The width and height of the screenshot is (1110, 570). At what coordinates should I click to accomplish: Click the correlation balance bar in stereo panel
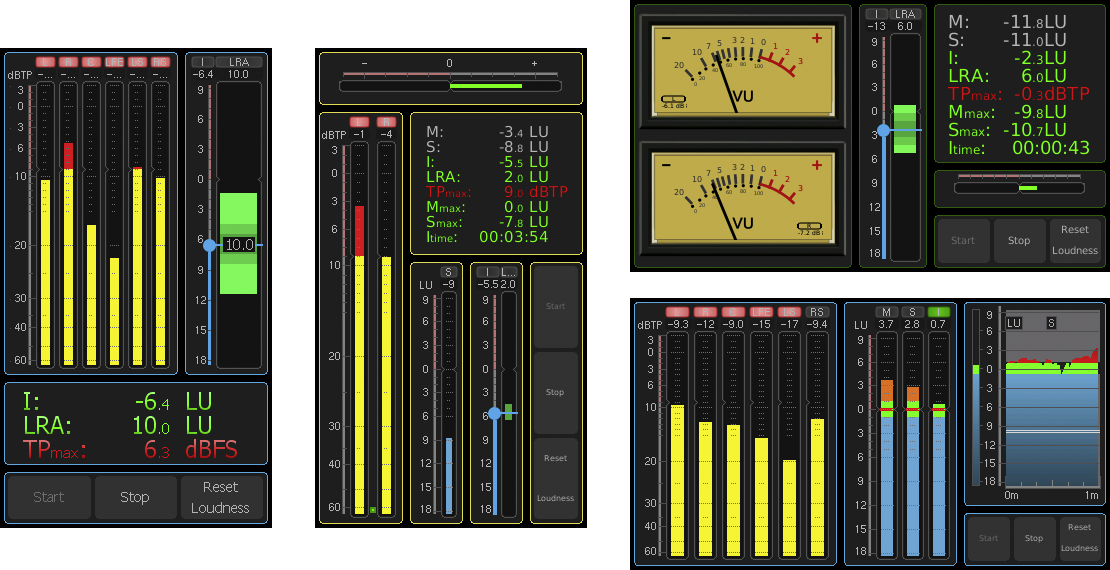450,86
